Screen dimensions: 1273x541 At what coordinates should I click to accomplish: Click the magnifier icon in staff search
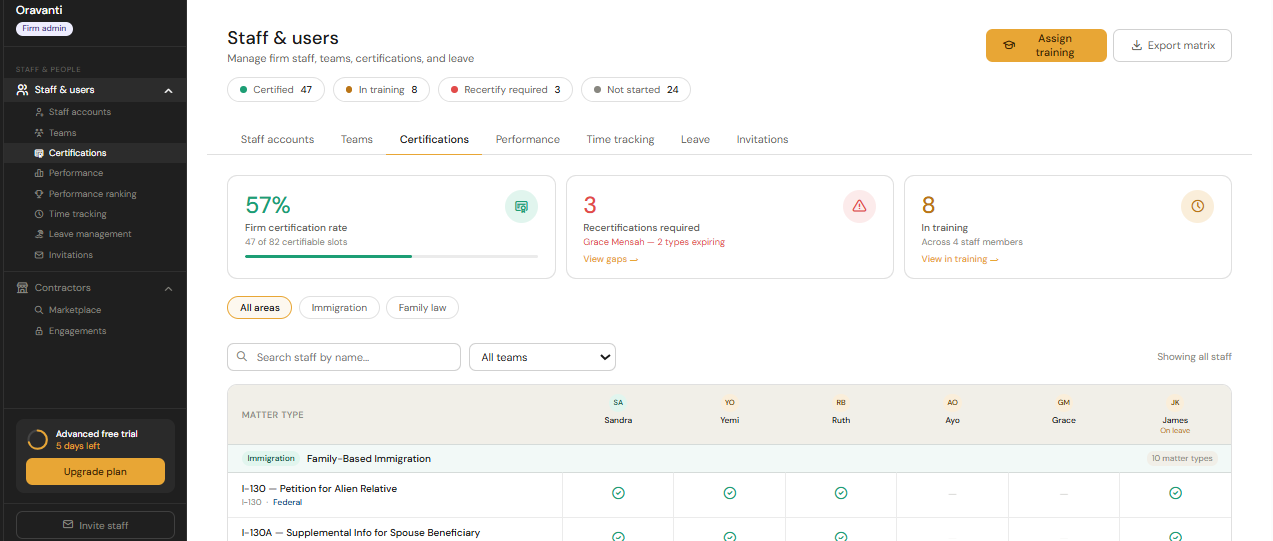(243, 357)
